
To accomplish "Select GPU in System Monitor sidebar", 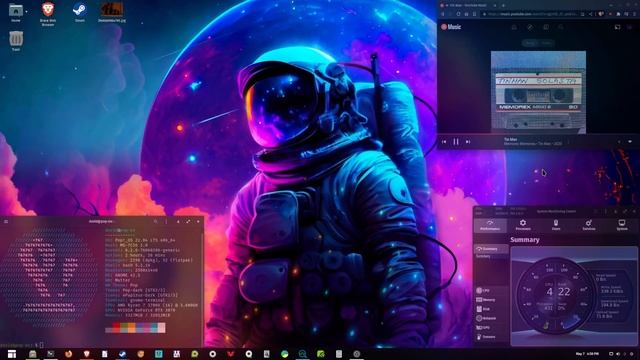I will pos(491,327).
